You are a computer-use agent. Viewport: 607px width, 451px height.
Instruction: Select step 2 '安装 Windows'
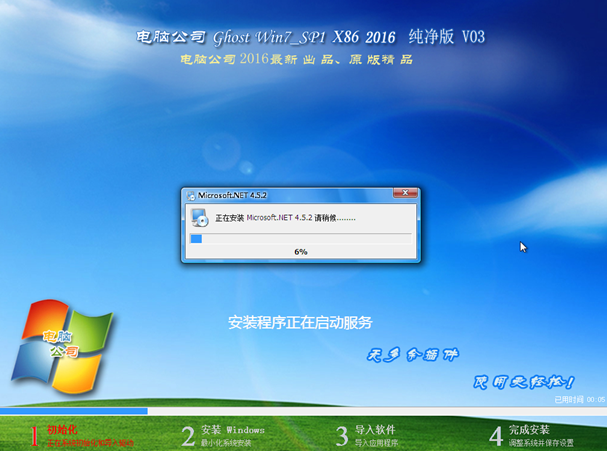pyautogui.click(x=233, y=430)
